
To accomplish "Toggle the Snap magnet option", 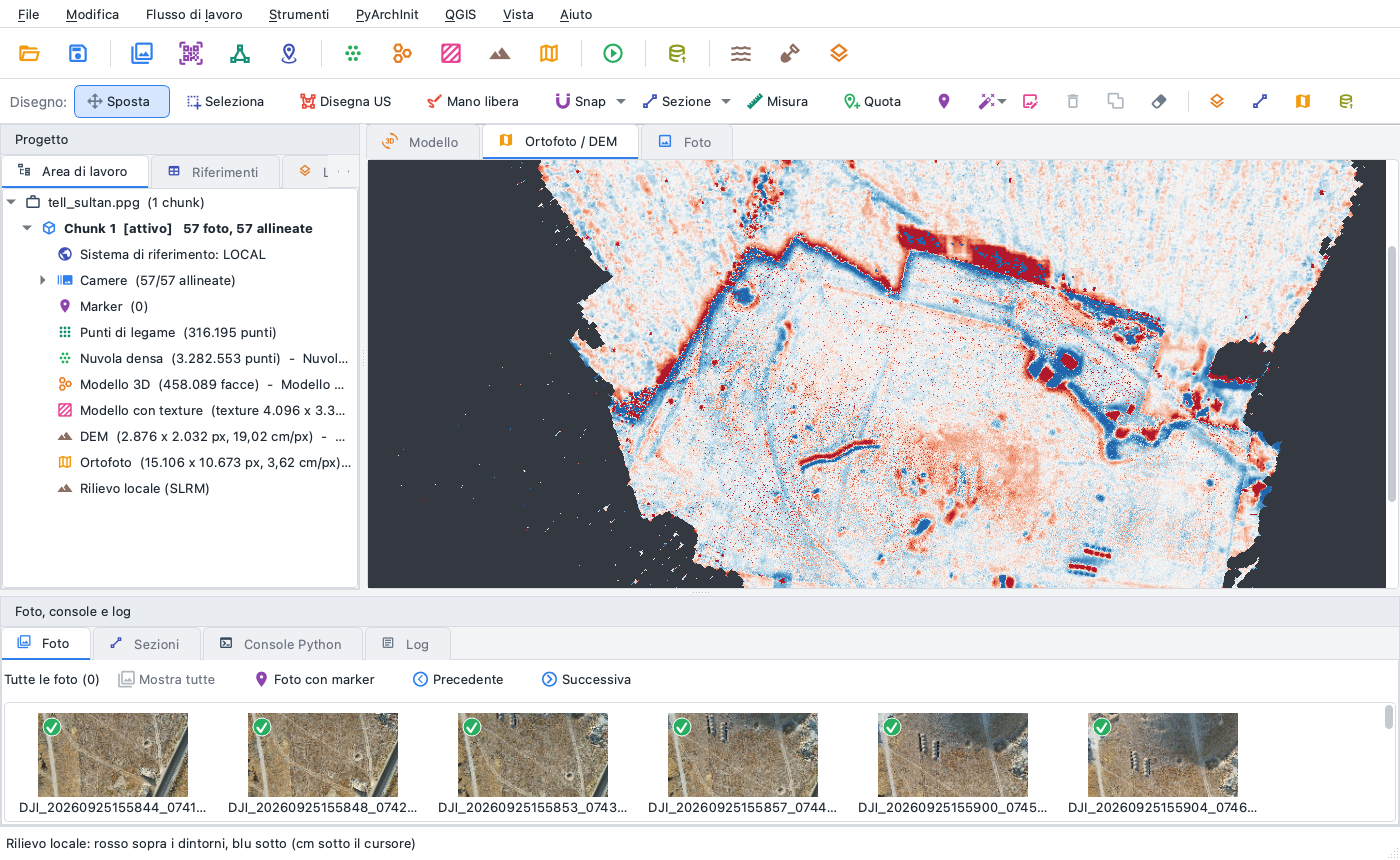I will [x=581, y=101].
